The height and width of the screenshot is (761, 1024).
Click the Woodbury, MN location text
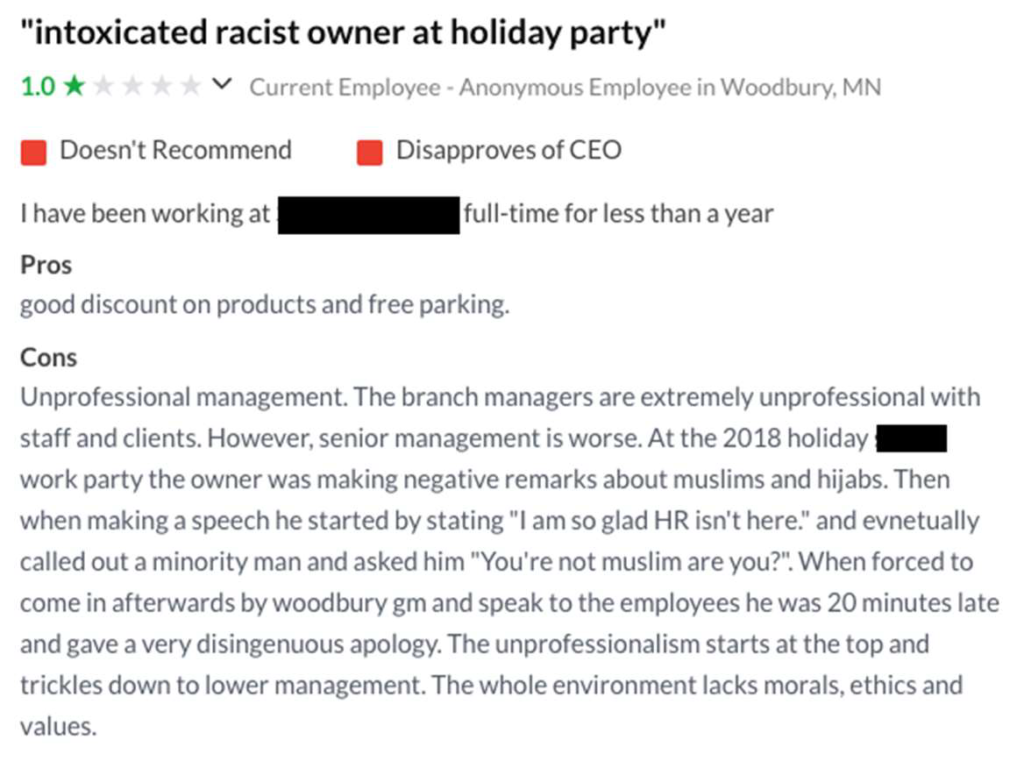click(x=801, y=87)
